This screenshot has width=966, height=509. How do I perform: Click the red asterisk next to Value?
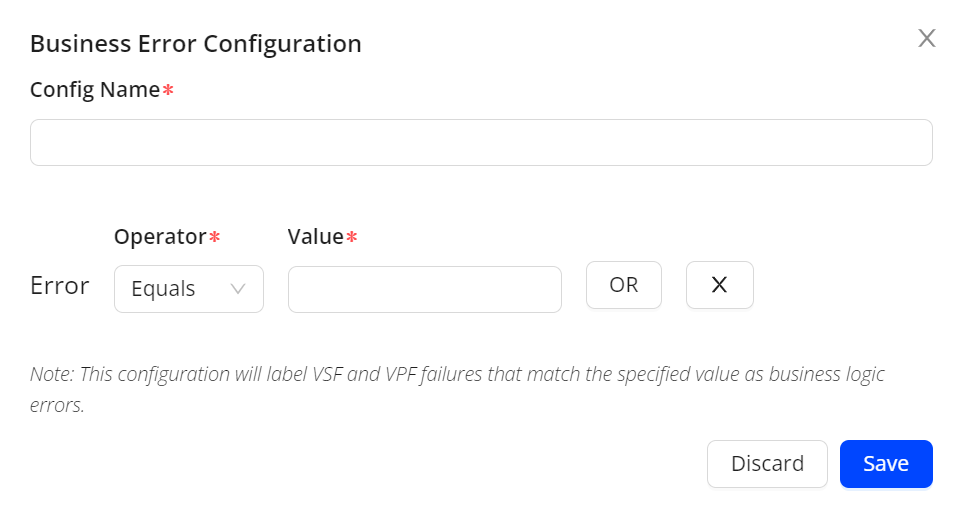click(351, 238)
